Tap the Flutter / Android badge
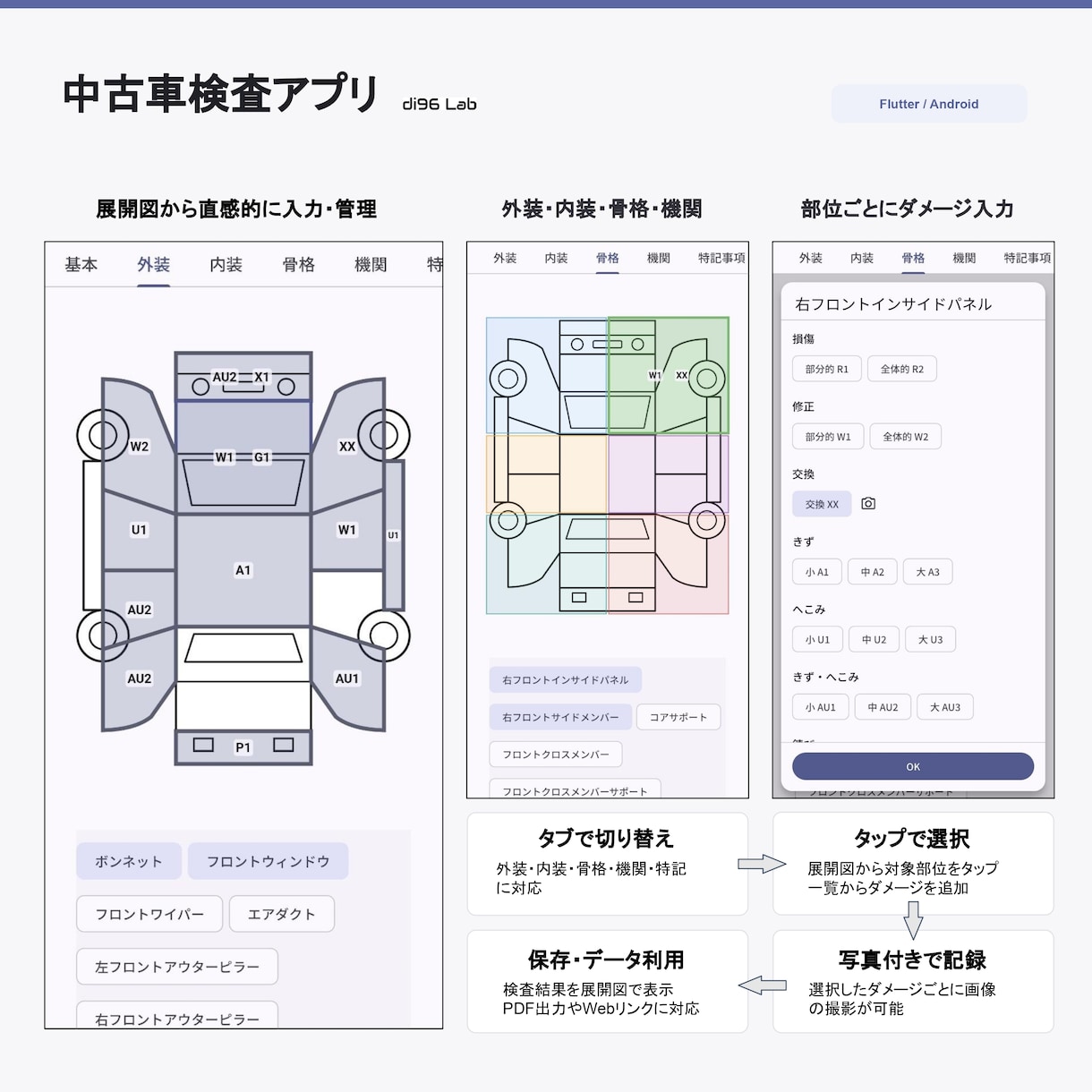Screen dimensions: 1092x1092 pyautogui.click(x=929, y=104)
